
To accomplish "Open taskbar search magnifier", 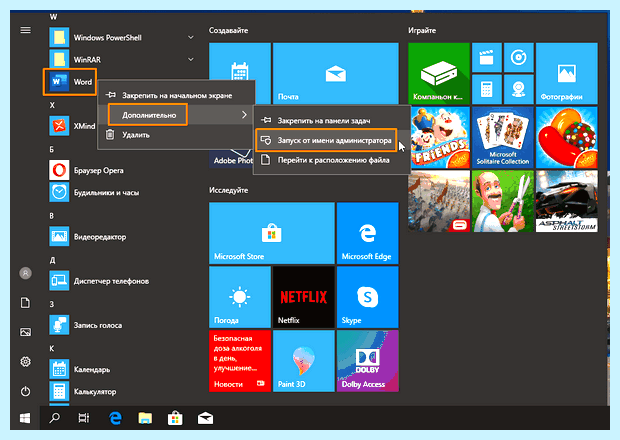I will [x=55, y=418].
